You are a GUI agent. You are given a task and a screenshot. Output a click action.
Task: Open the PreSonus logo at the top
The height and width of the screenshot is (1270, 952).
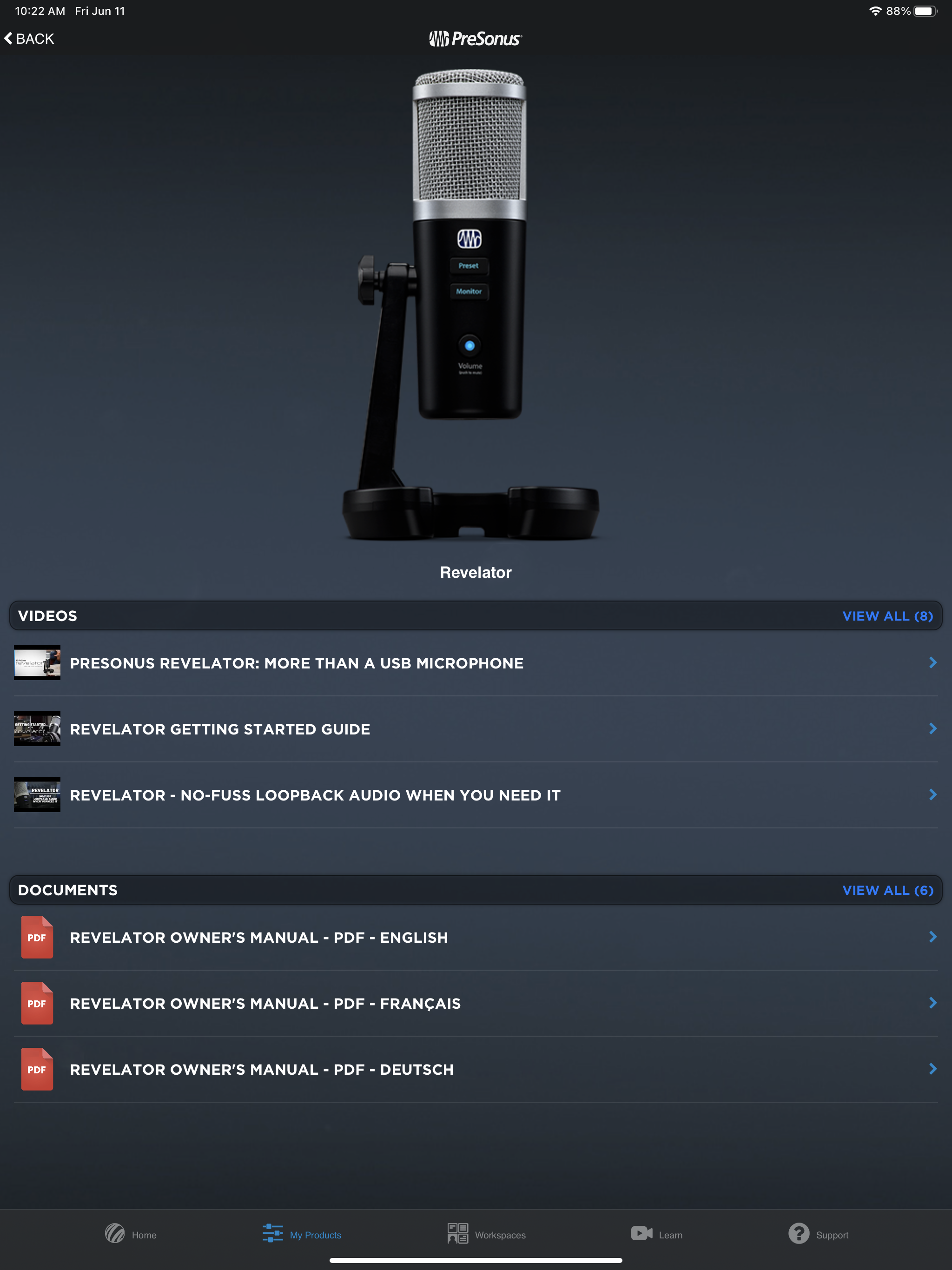click(476, 38)
